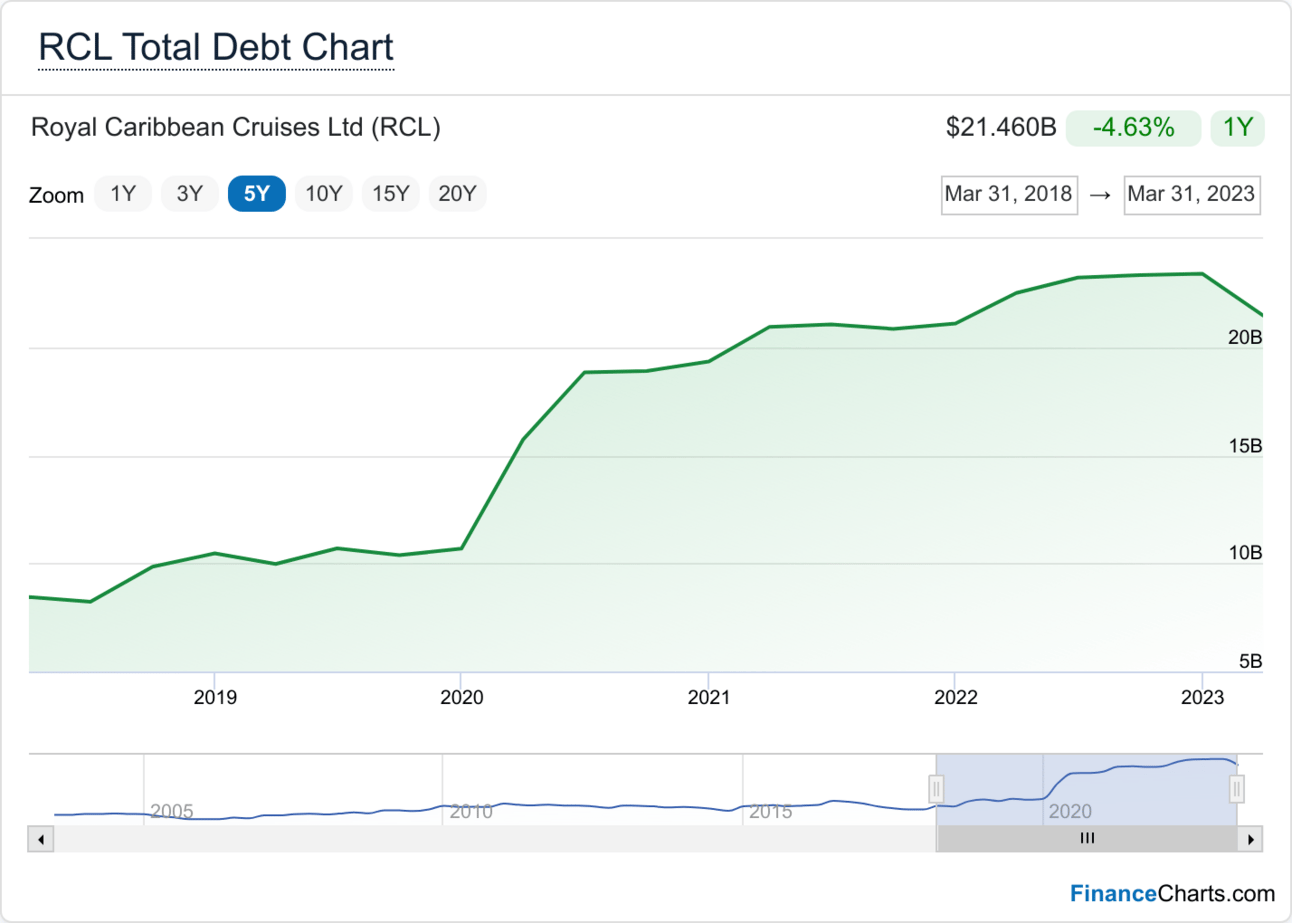Click the Royal Caribbean Cruises Ltd (RCL) label
The width and height of the screenshot is (1292, 923).
[236, 128]
